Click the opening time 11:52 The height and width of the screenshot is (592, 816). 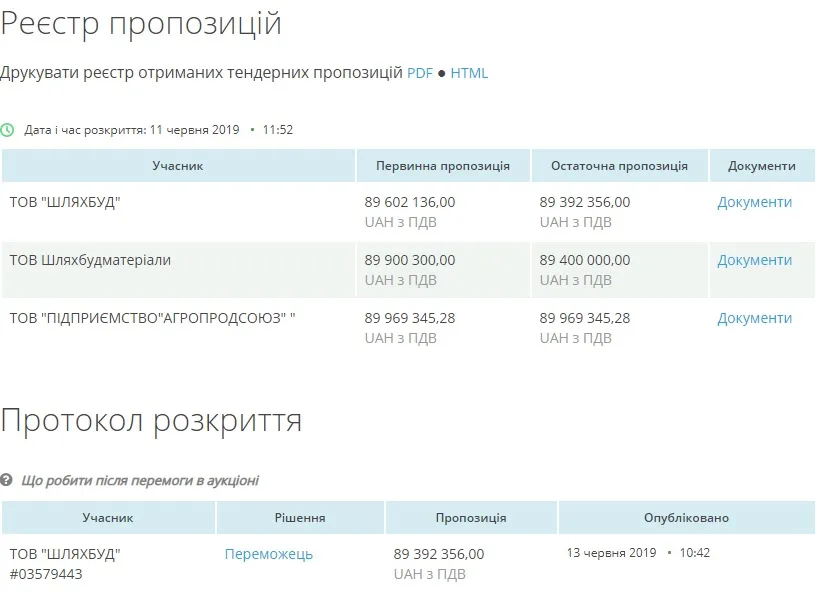click(278, 130)
